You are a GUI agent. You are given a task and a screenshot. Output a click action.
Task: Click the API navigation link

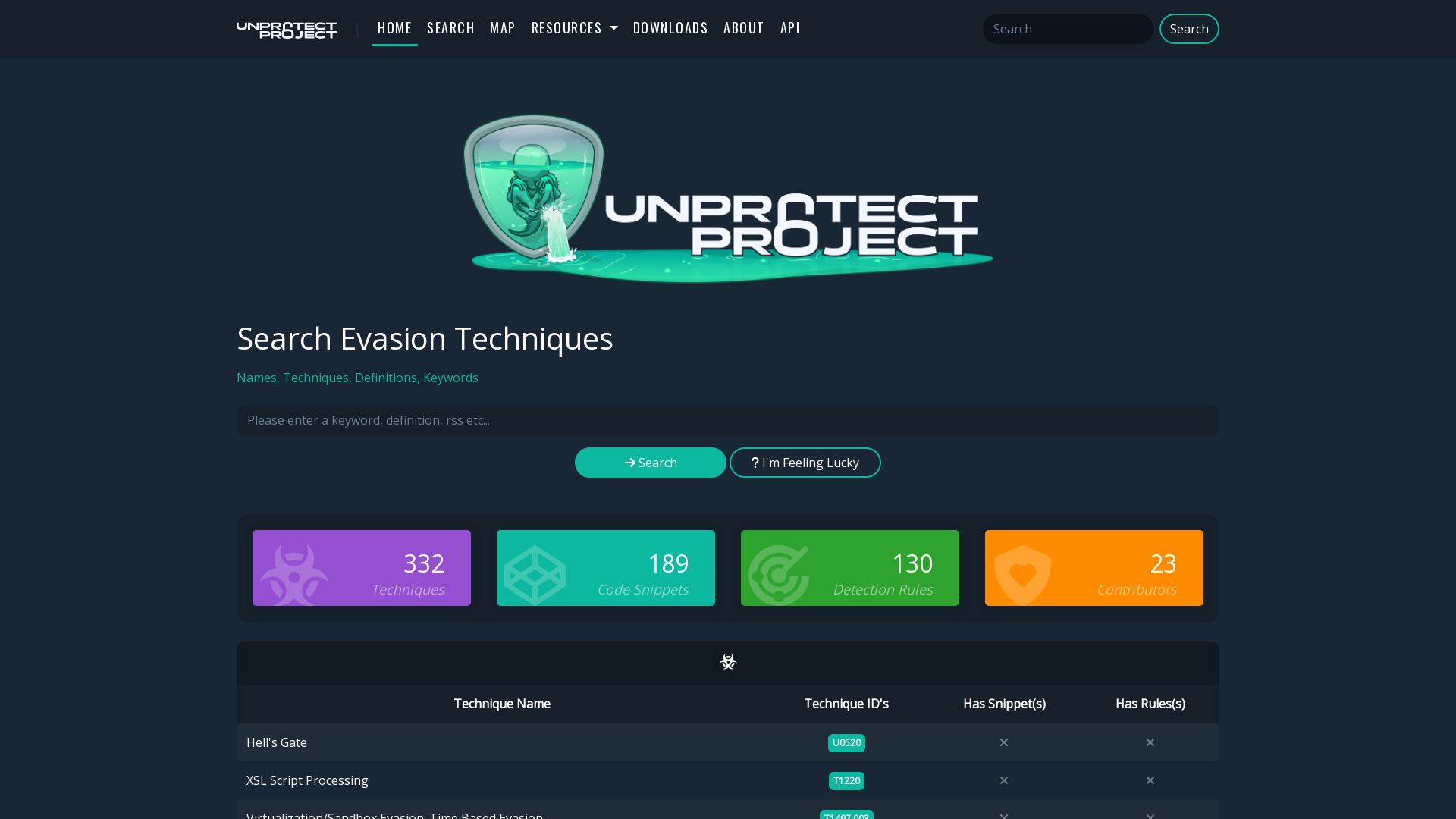[790, 28]
